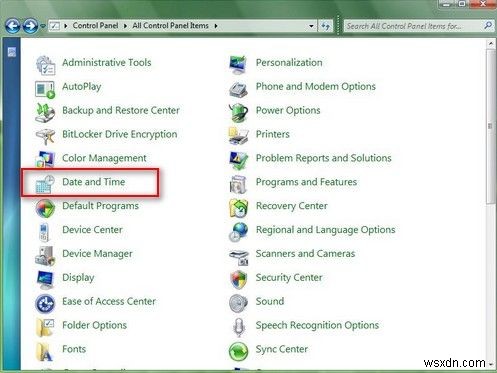
Task: Expand arrow before Control Panel breadcrumb
Action: coord(66,26)
